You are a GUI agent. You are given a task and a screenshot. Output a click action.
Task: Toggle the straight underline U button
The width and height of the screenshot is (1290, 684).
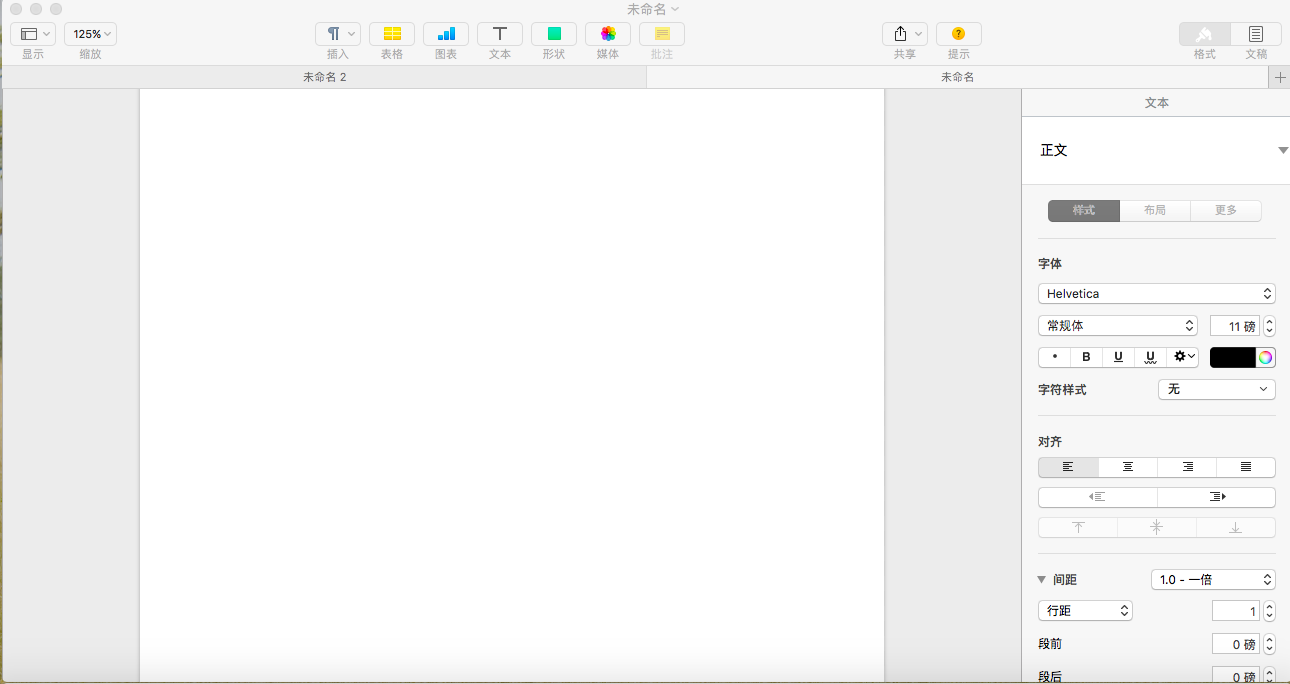[1119, 357]
